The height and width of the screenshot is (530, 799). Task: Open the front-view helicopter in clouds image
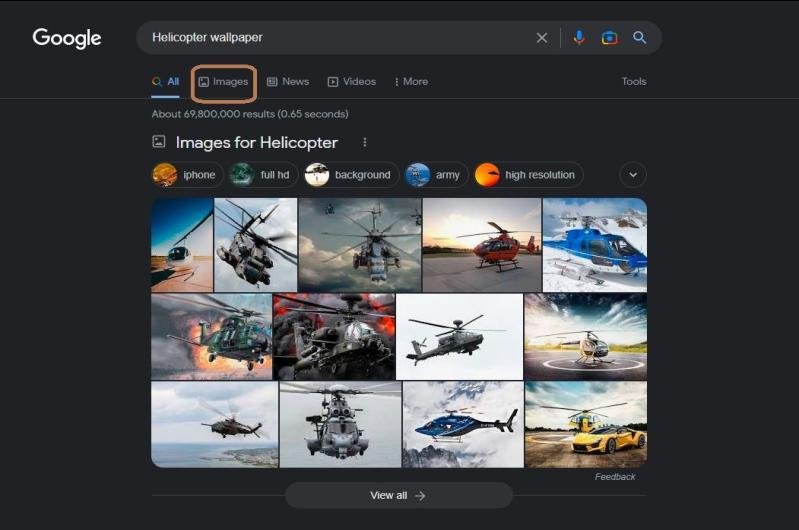click(360, 245)
